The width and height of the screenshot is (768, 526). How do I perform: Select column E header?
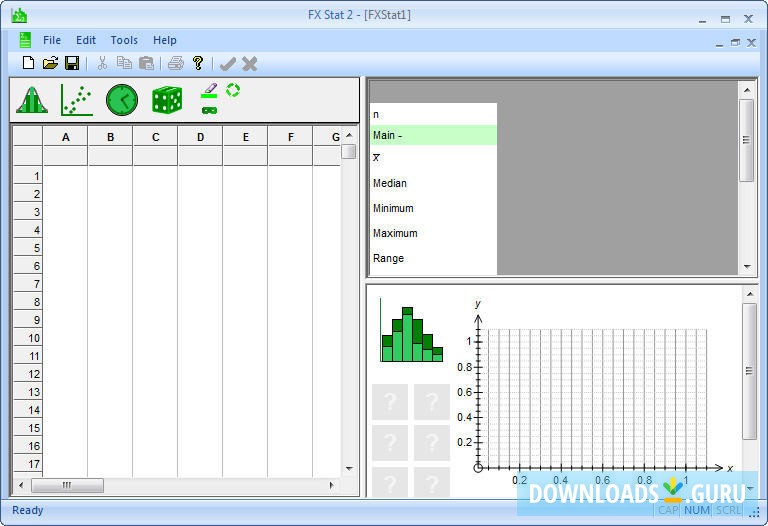[245, 137]
